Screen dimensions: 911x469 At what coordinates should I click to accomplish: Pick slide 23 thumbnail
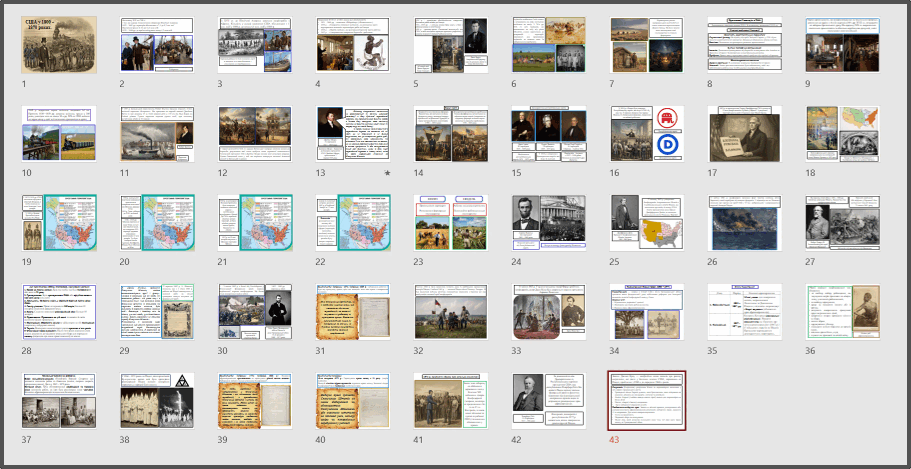tap(451, 223)
